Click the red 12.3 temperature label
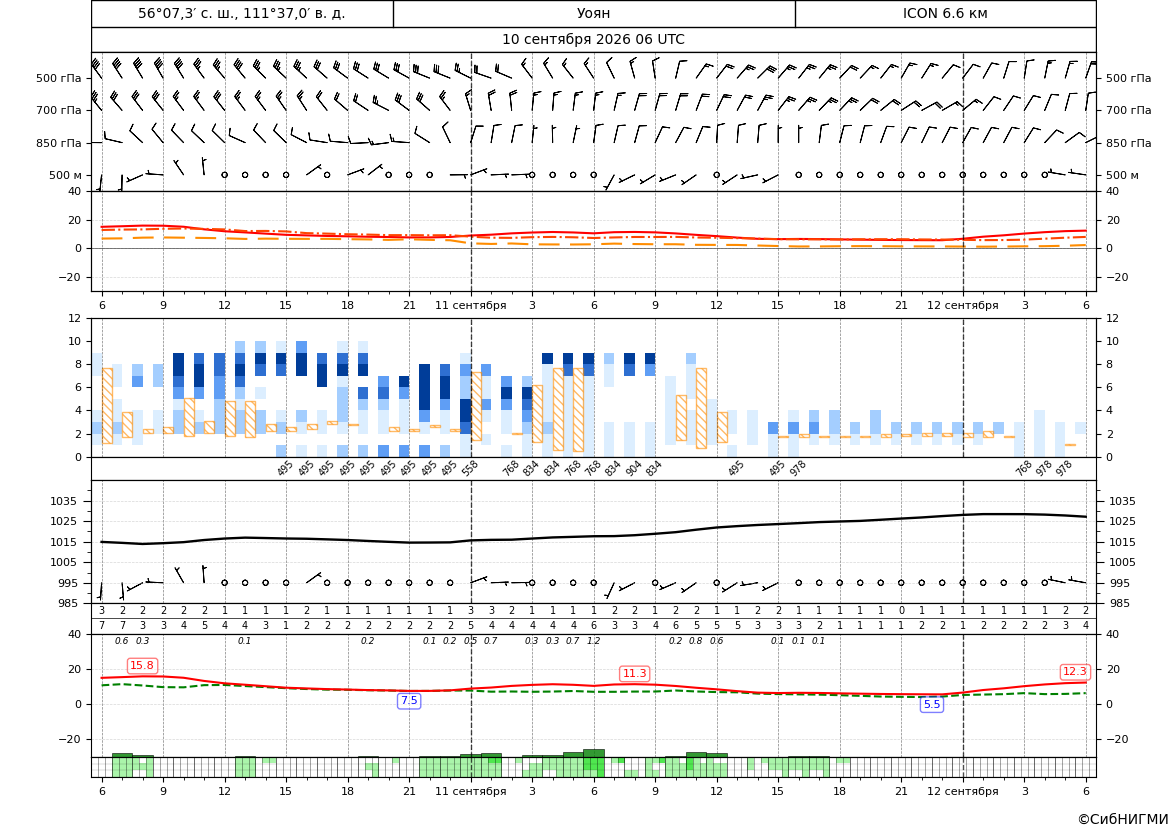This screenshot has width=1169, height=827. pyautogui.click(x=1074, y=672)
